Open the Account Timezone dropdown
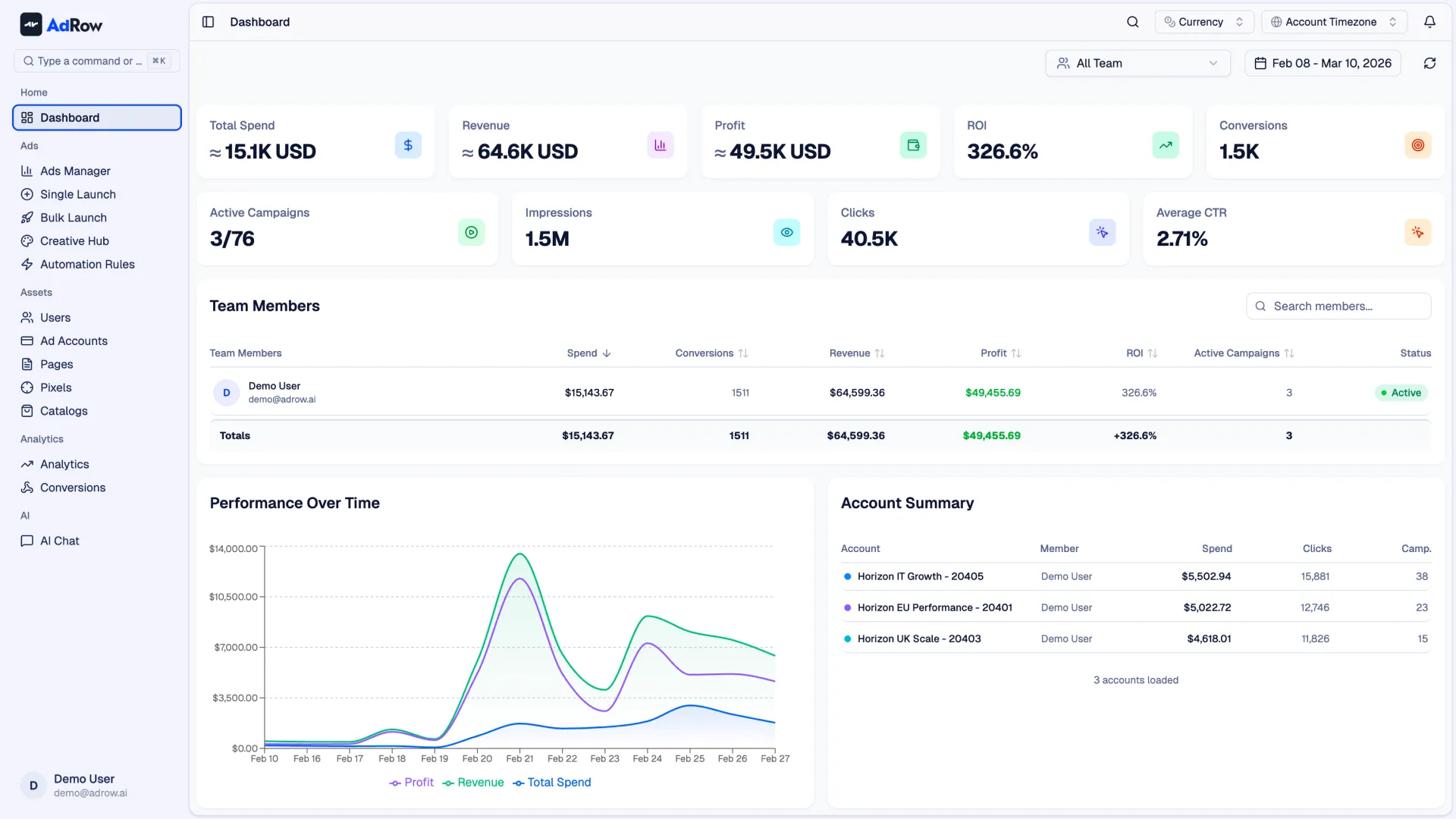Image resolution: width=1456 pixels, height=819 pixels. 1333,22
